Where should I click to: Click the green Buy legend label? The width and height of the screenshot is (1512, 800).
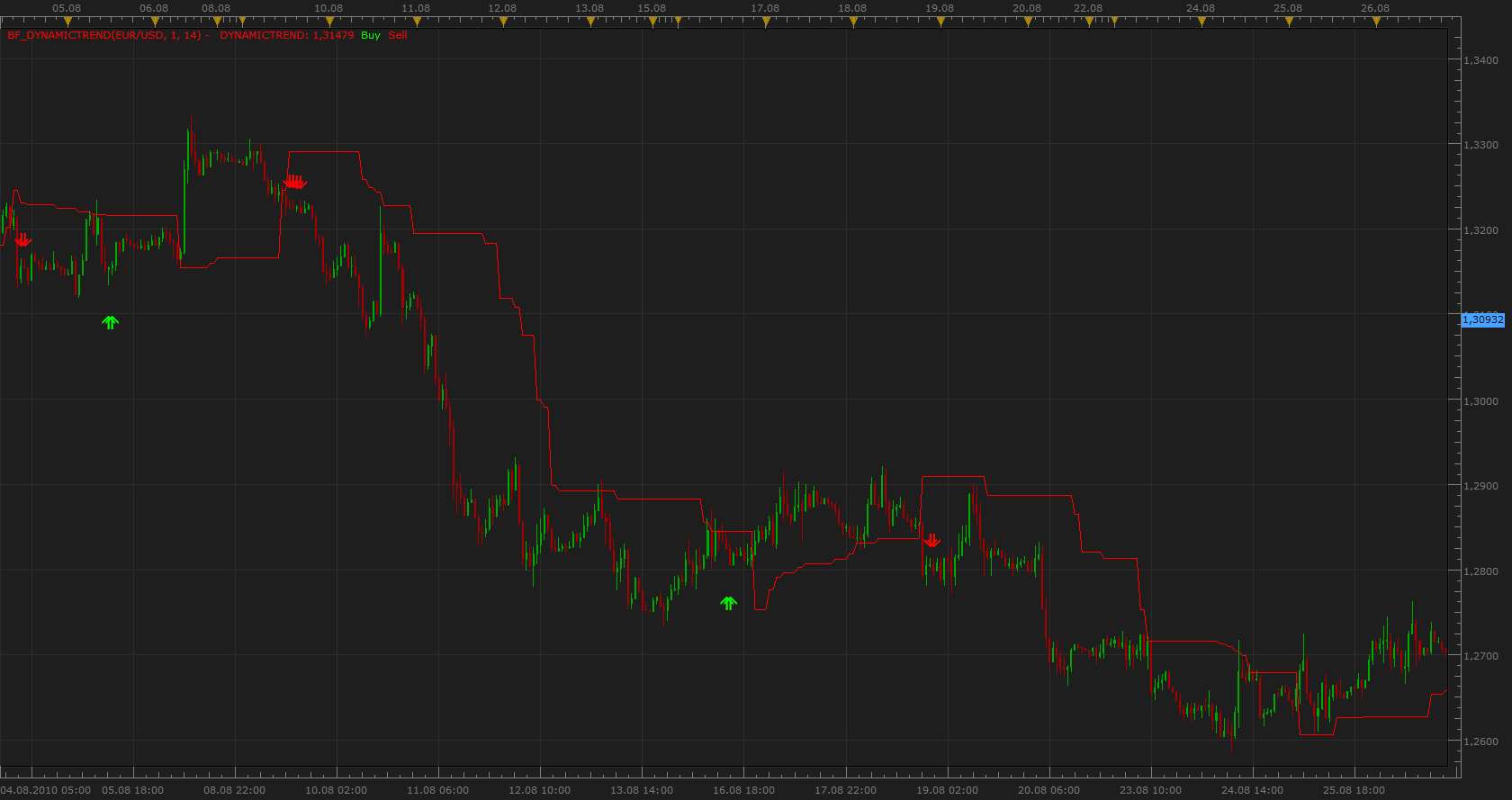coord(371,35)
